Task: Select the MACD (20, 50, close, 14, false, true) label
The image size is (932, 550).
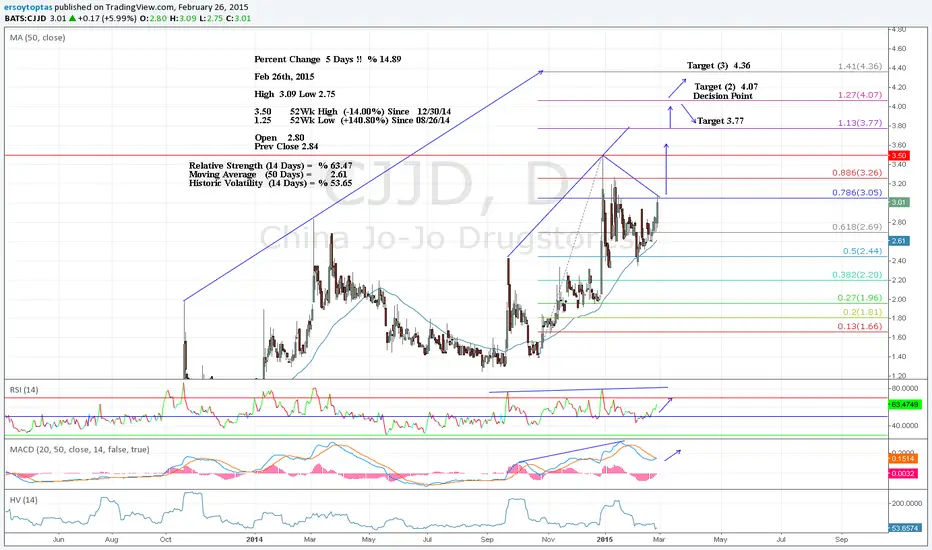Action: click(x=80, y=450)
